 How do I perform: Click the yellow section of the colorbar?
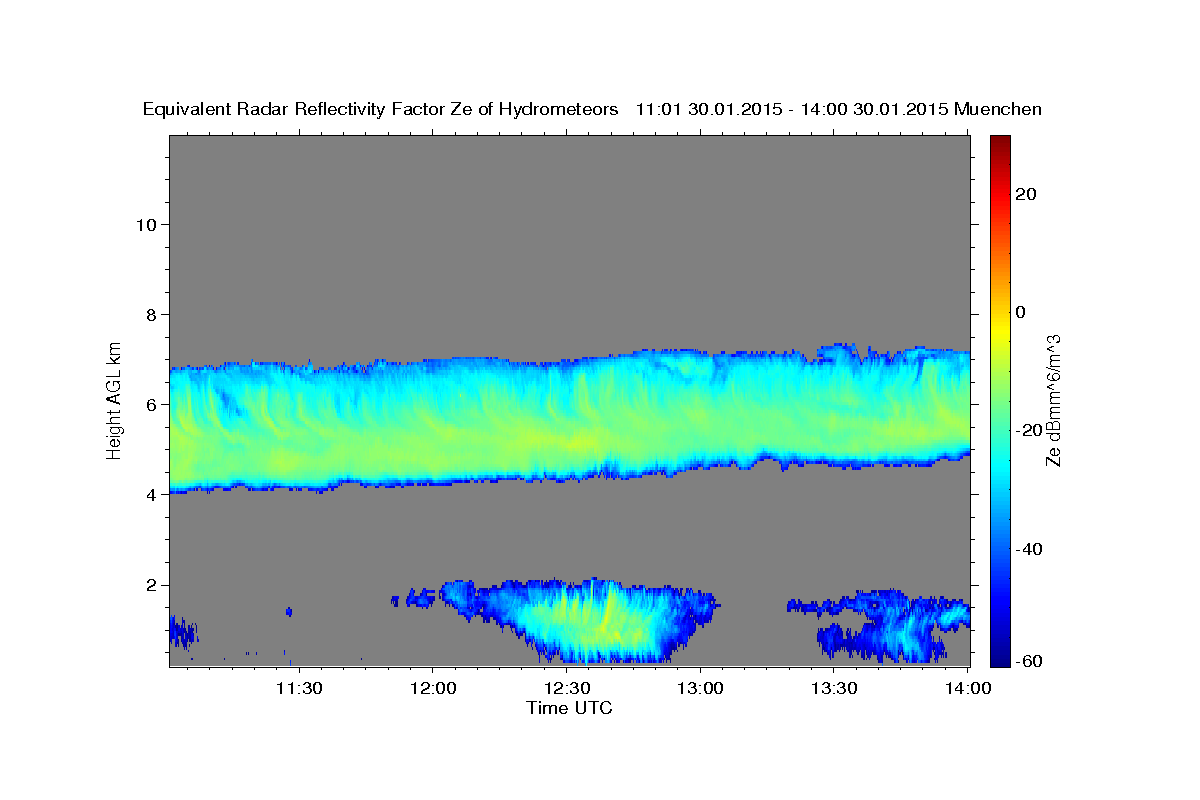click(999, 330)
